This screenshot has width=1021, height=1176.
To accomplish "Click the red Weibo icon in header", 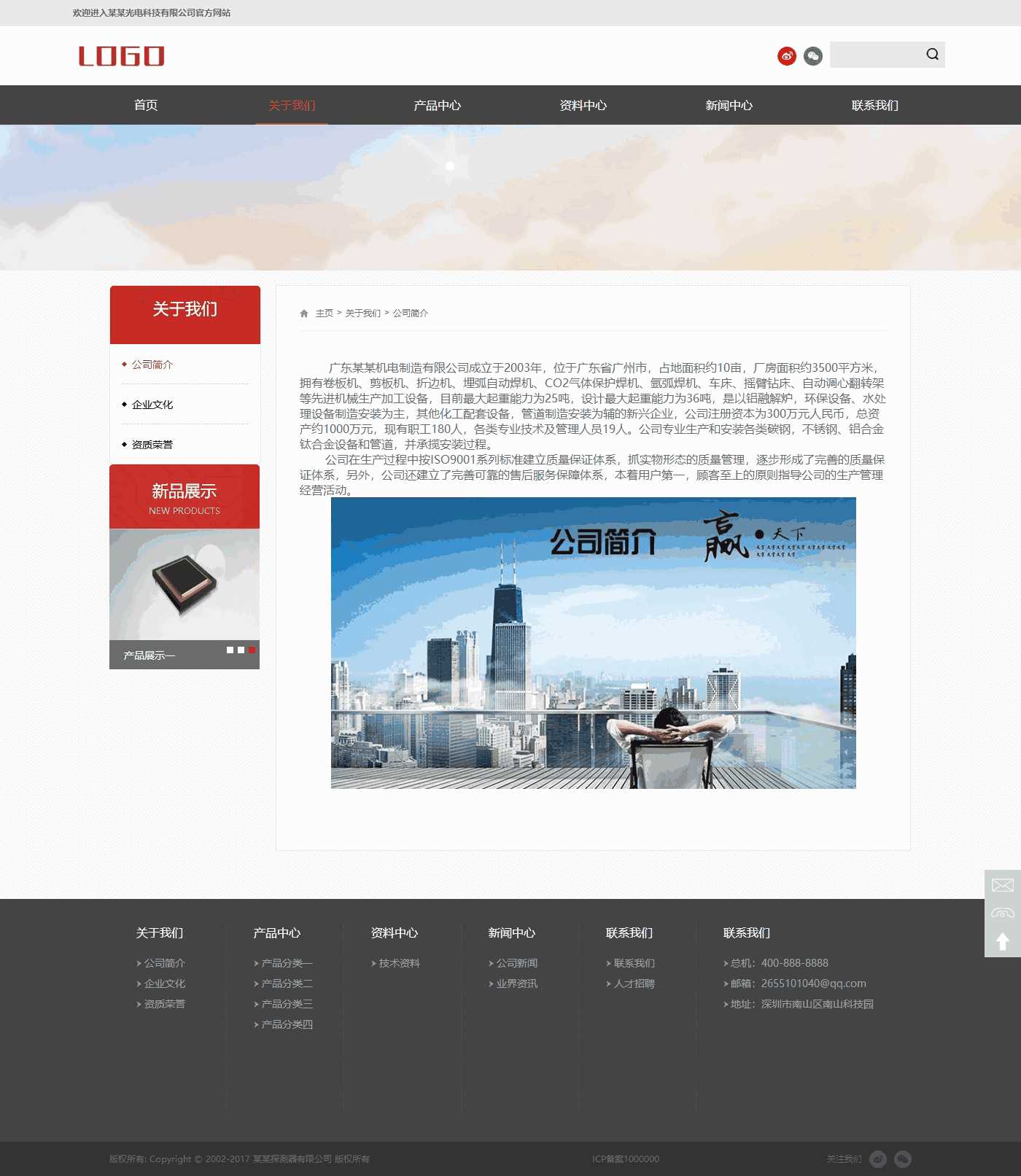I will pos(786,55).
